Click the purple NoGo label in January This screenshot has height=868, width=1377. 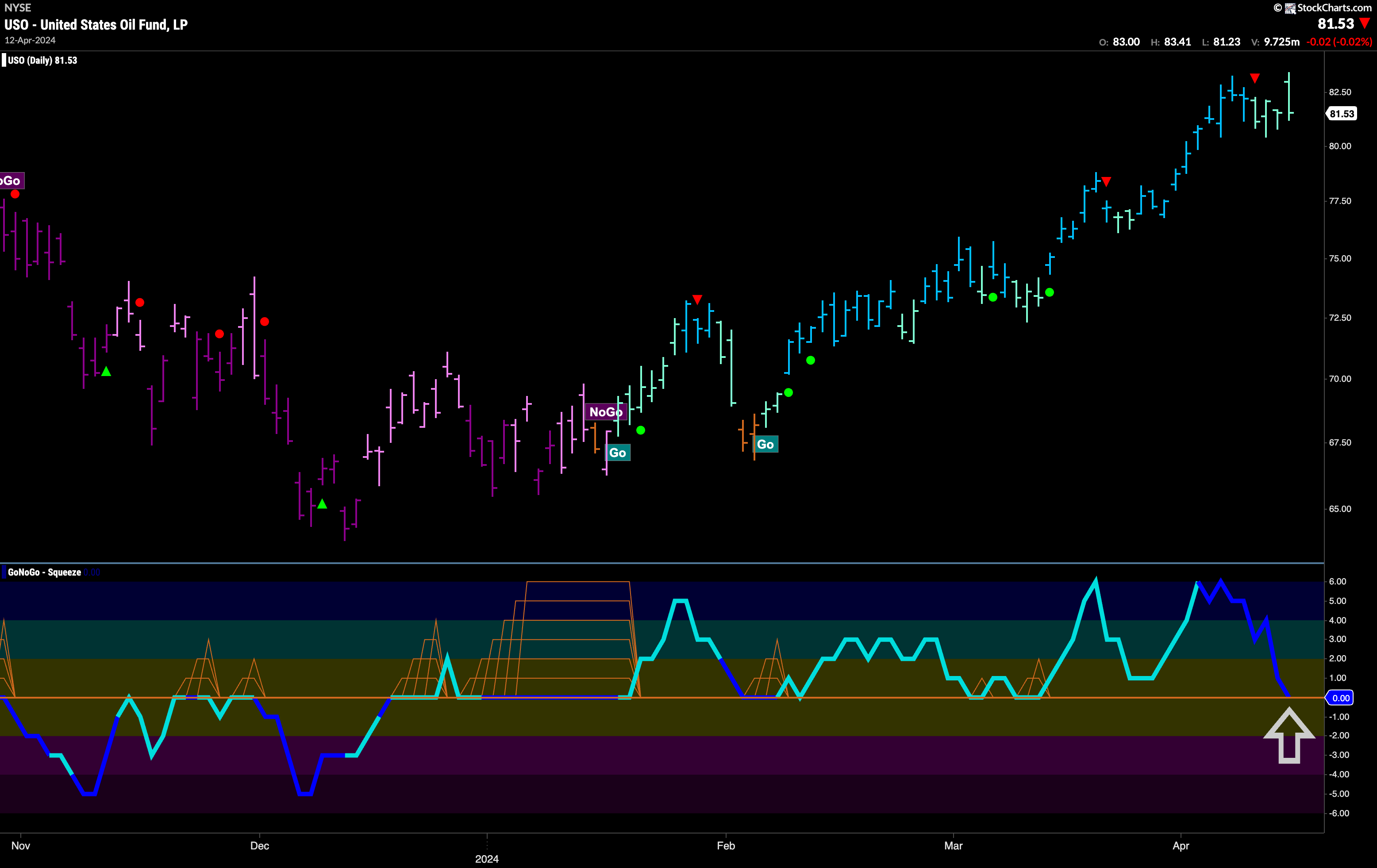pyautogui.click(x=606, y=412)
